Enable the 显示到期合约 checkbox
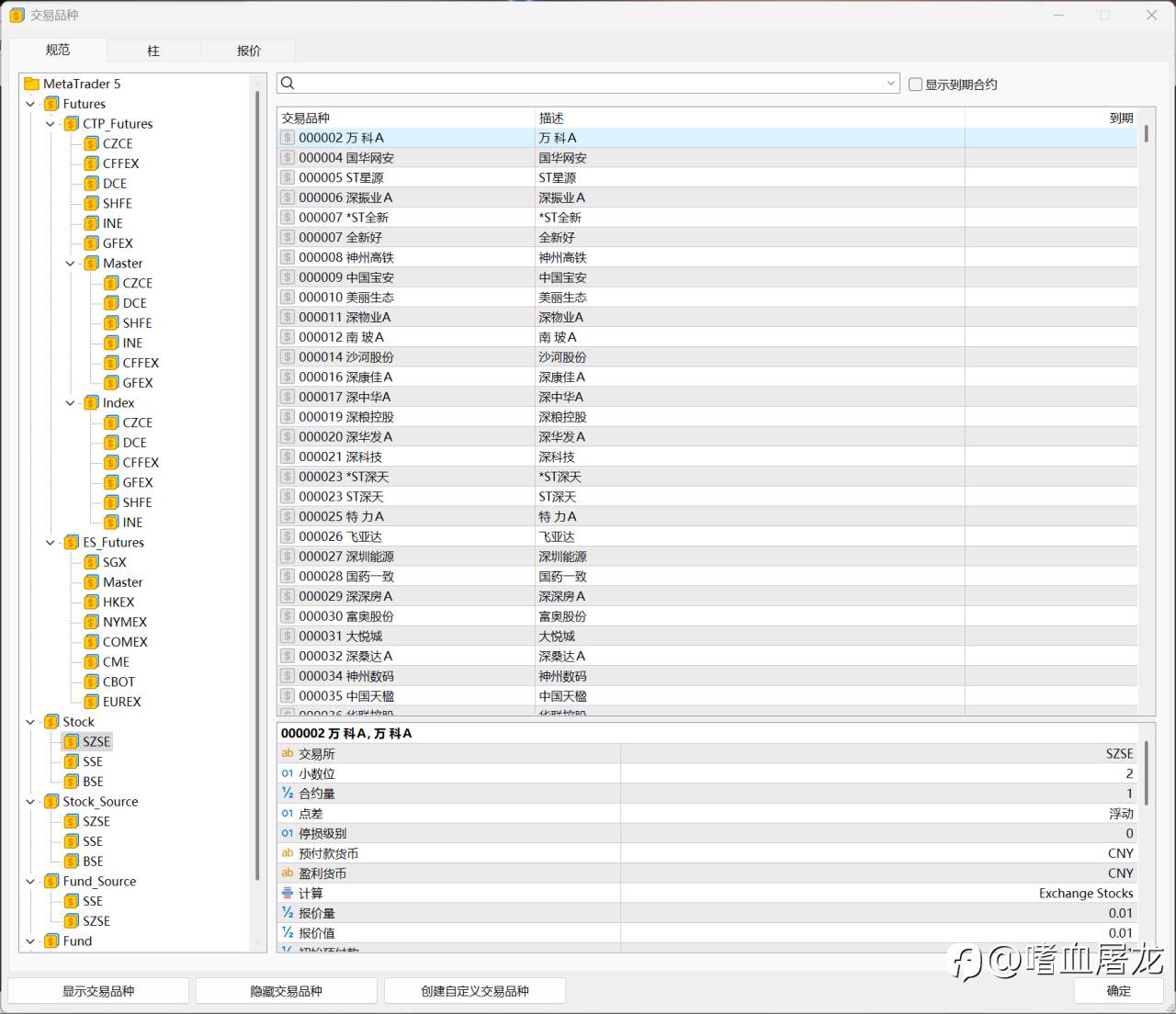 coord(915,84)
